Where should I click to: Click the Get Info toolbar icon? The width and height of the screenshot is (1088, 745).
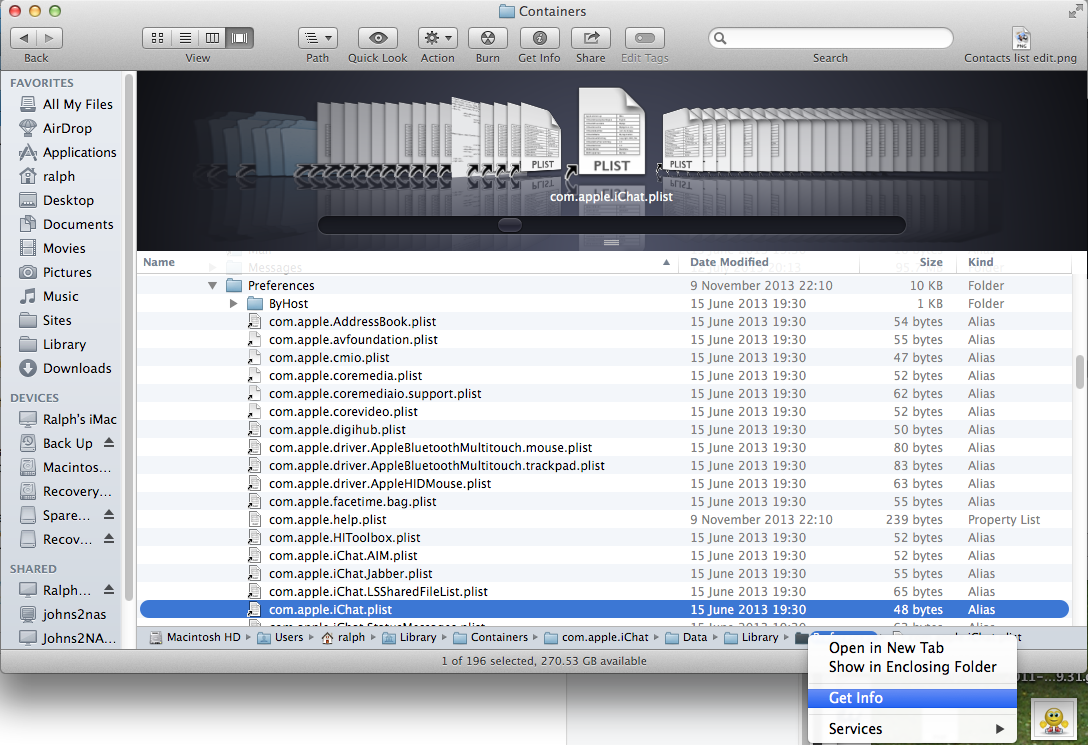539,38
